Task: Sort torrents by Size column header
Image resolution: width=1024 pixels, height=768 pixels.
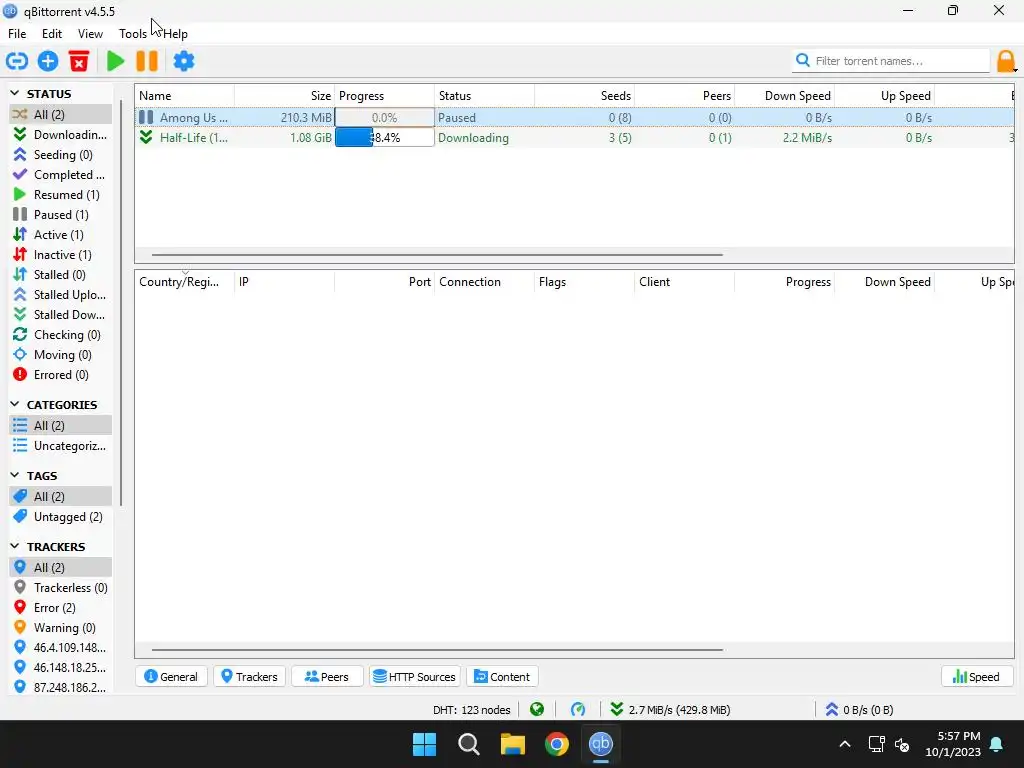Action: tap(285, 96)
